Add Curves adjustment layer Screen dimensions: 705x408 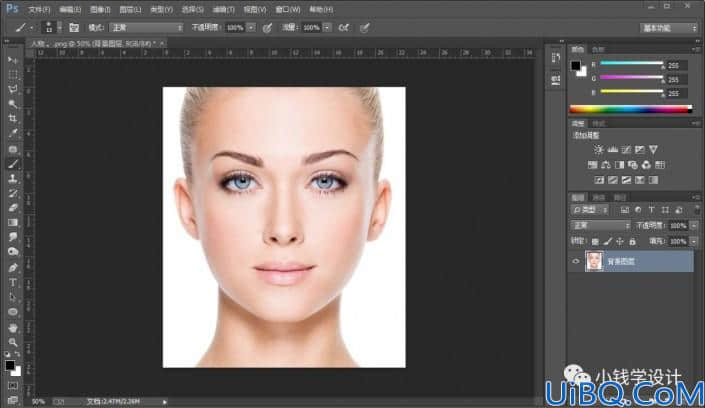(626, 149)
